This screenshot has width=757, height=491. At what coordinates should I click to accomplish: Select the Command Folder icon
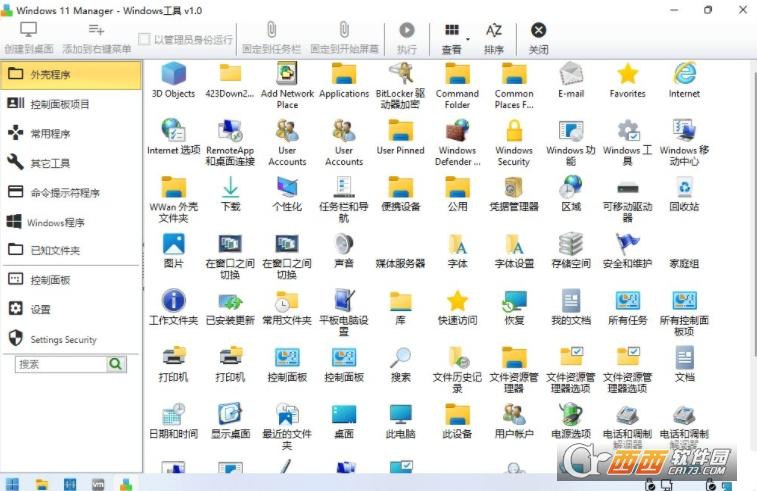click(x=457, y=85)
